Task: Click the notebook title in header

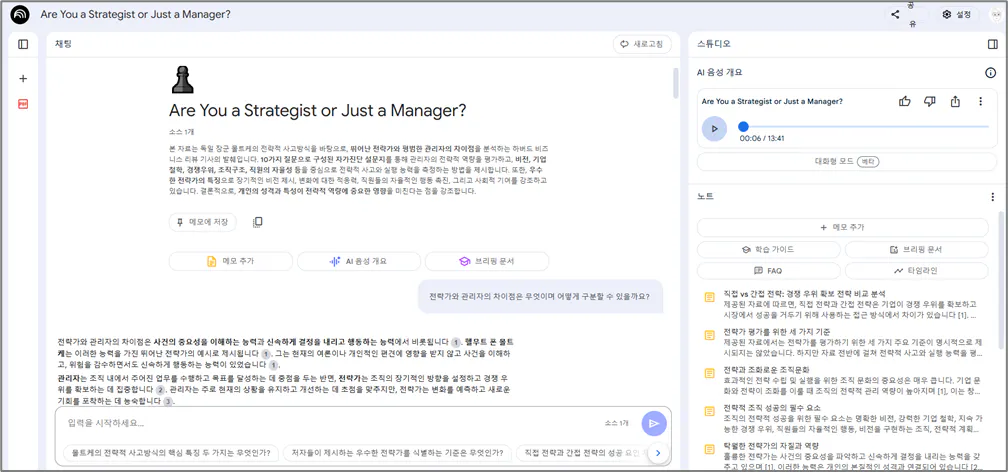Action: coord(136,14)
